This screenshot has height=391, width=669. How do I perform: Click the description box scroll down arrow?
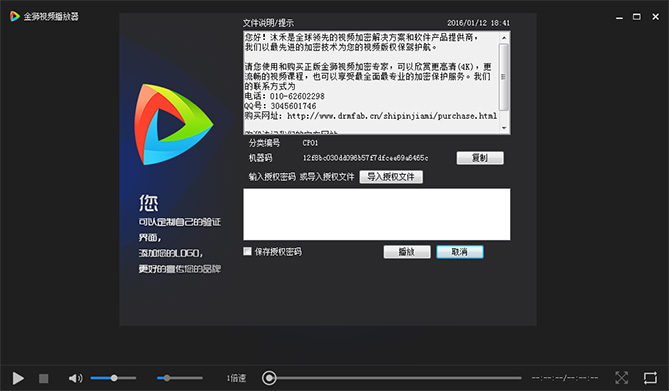point(504,128)
